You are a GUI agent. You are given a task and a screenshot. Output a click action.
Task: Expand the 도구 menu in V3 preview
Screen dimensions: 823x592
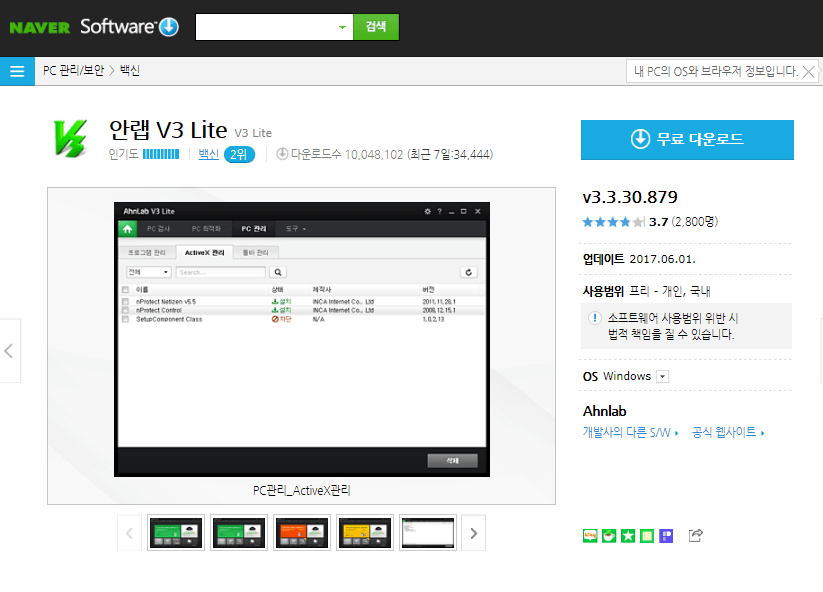pyautogui.click(x=296, y=229)
